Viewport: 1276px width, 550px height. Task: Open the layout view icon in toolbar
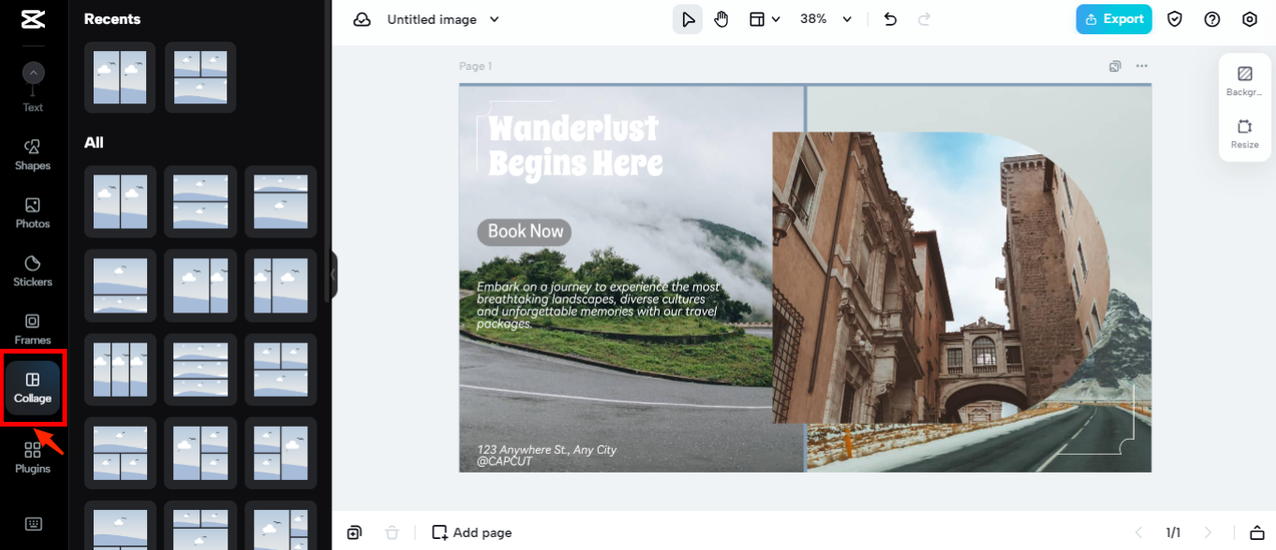click(x=758, y=19)
